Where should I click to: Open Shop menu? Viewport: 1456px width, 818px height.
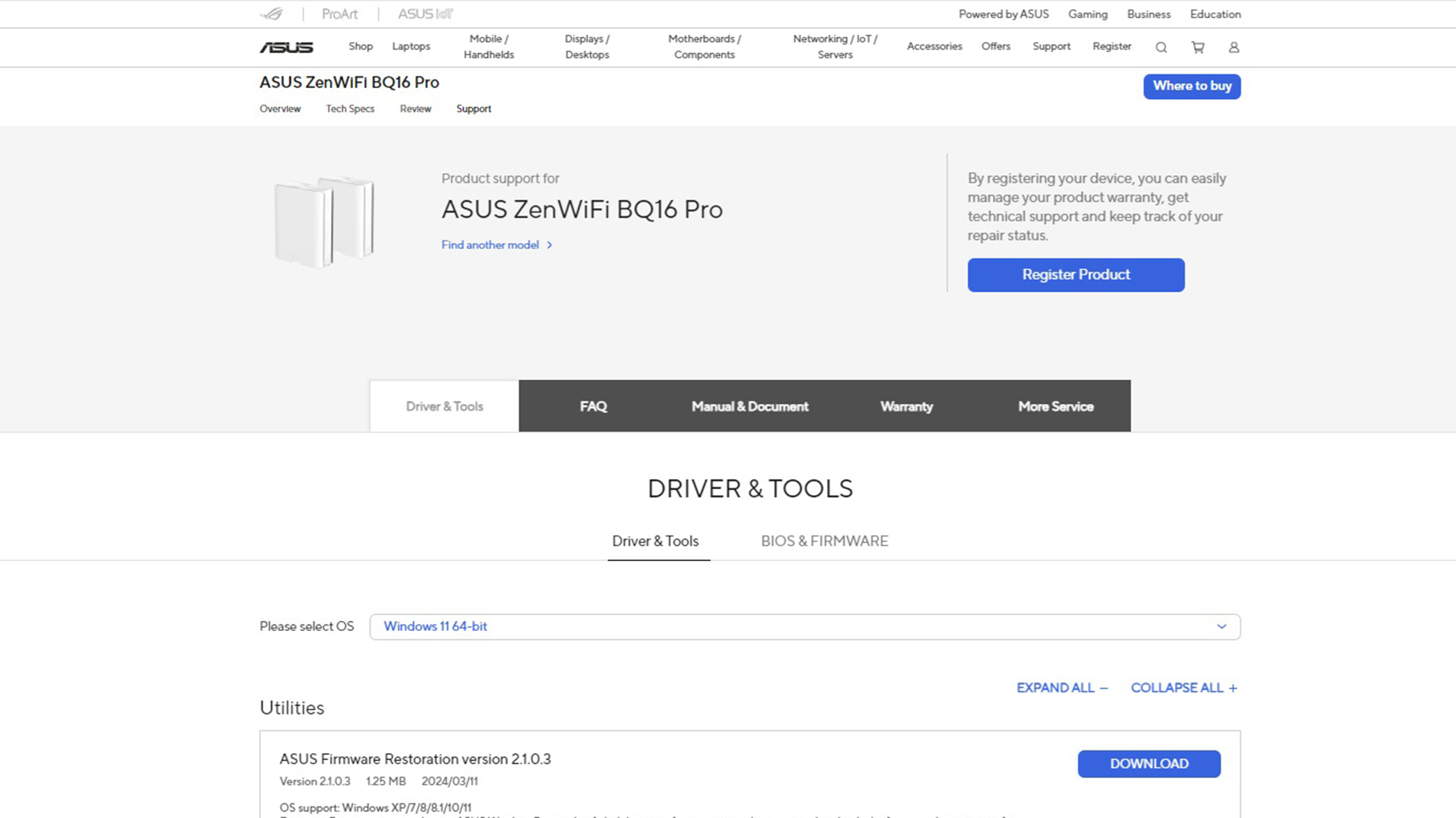pyautogui.click(x=360, y=46)
